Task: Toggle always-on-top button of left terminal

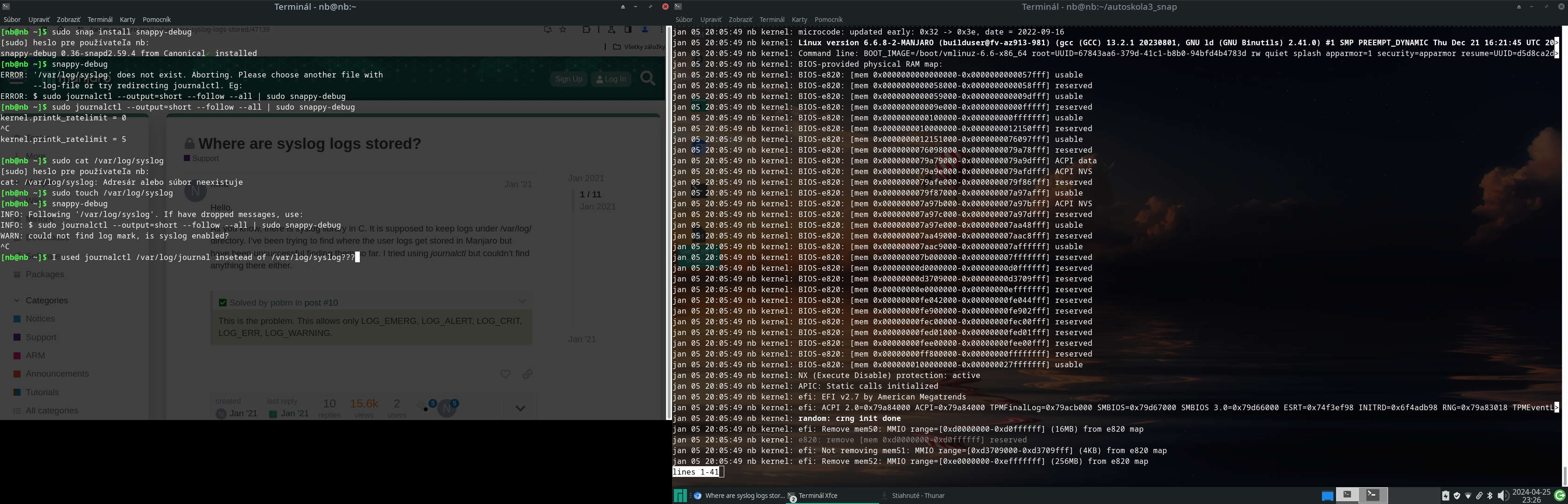Action: (623, 7)
